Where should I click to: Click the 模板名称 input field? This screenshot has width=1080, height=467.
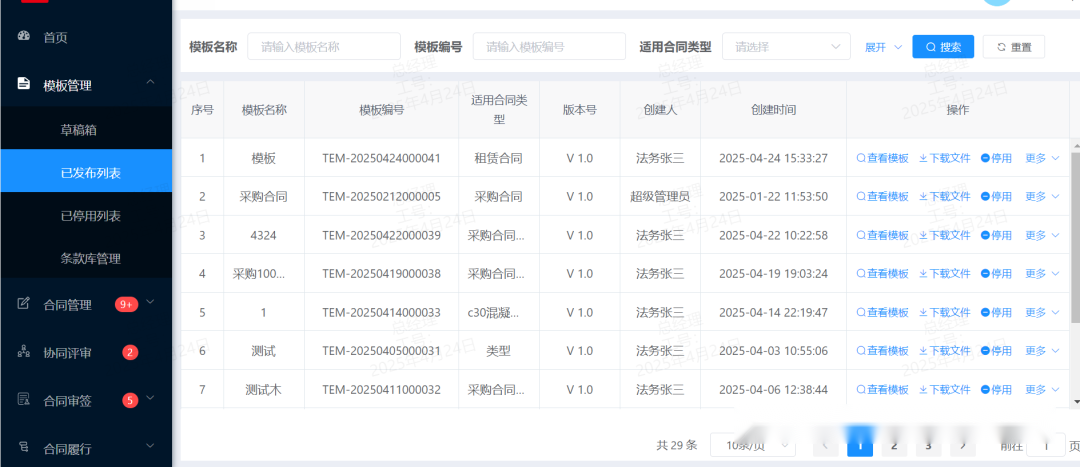click(x=323, y=47)
